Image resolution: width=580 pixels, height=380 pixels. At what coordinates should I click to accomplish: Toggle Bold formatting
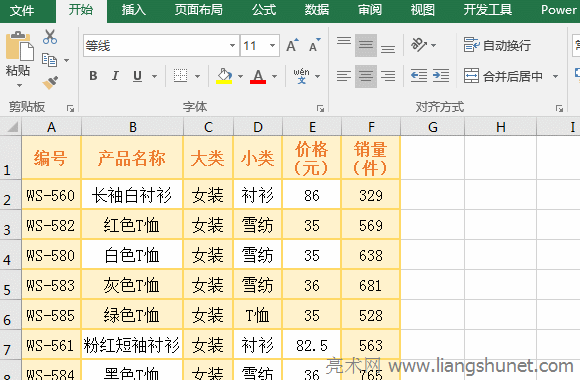pyautogui.click(x=93, y=76)
